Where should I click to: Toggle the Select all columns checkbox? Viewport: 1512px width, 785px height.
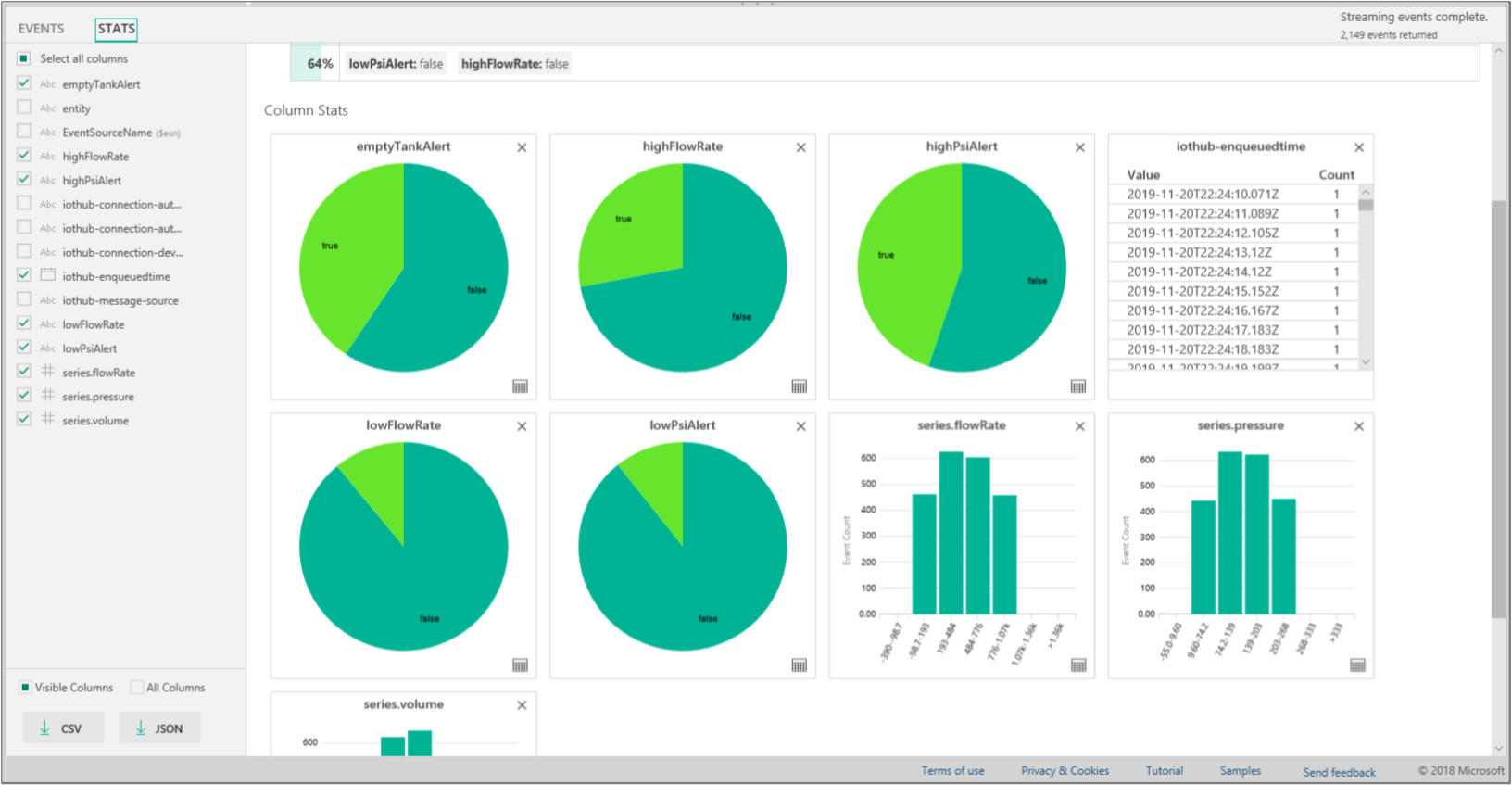click(x=24, y=58)
